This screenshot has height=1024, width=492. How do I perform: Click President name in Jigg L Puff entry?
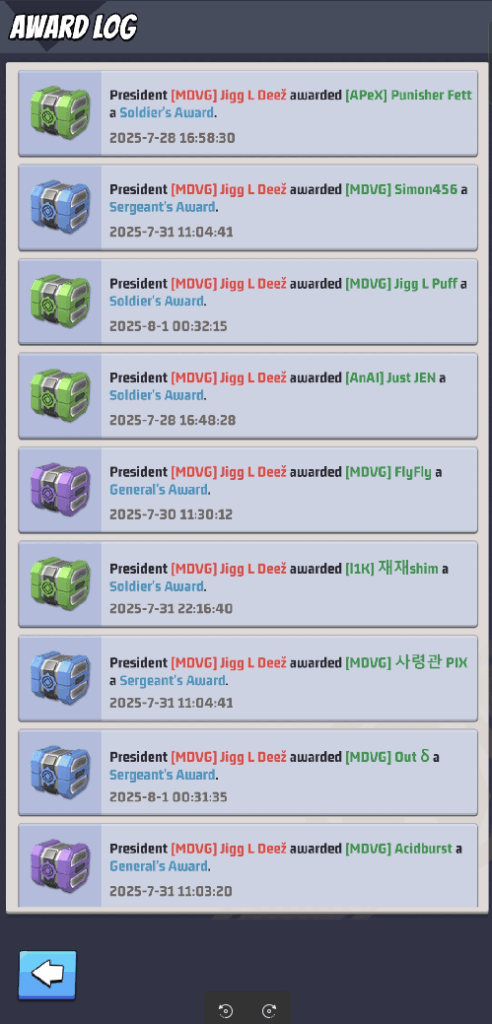pos(229,283)
